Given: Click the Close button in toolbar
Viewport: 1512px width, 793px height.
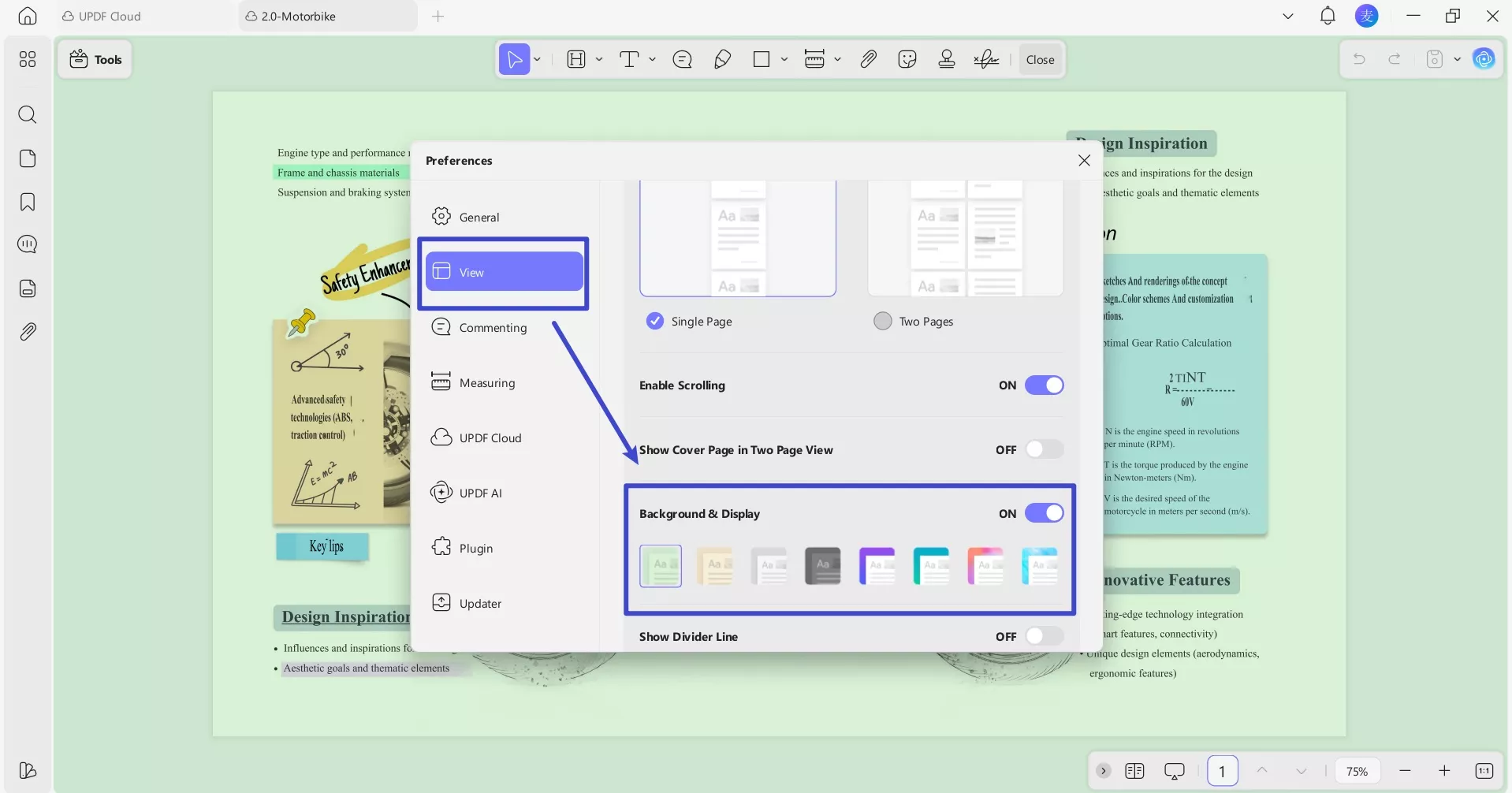Looking at the screenshot, I should (1040, 59).
